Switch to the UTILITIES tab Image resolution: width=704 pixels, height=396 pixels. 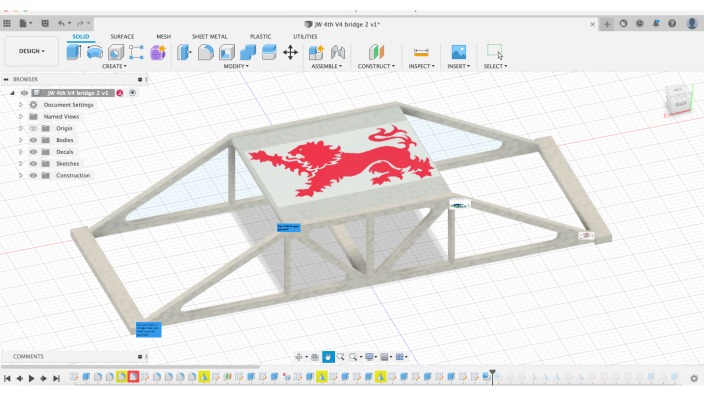pos(305,36)
